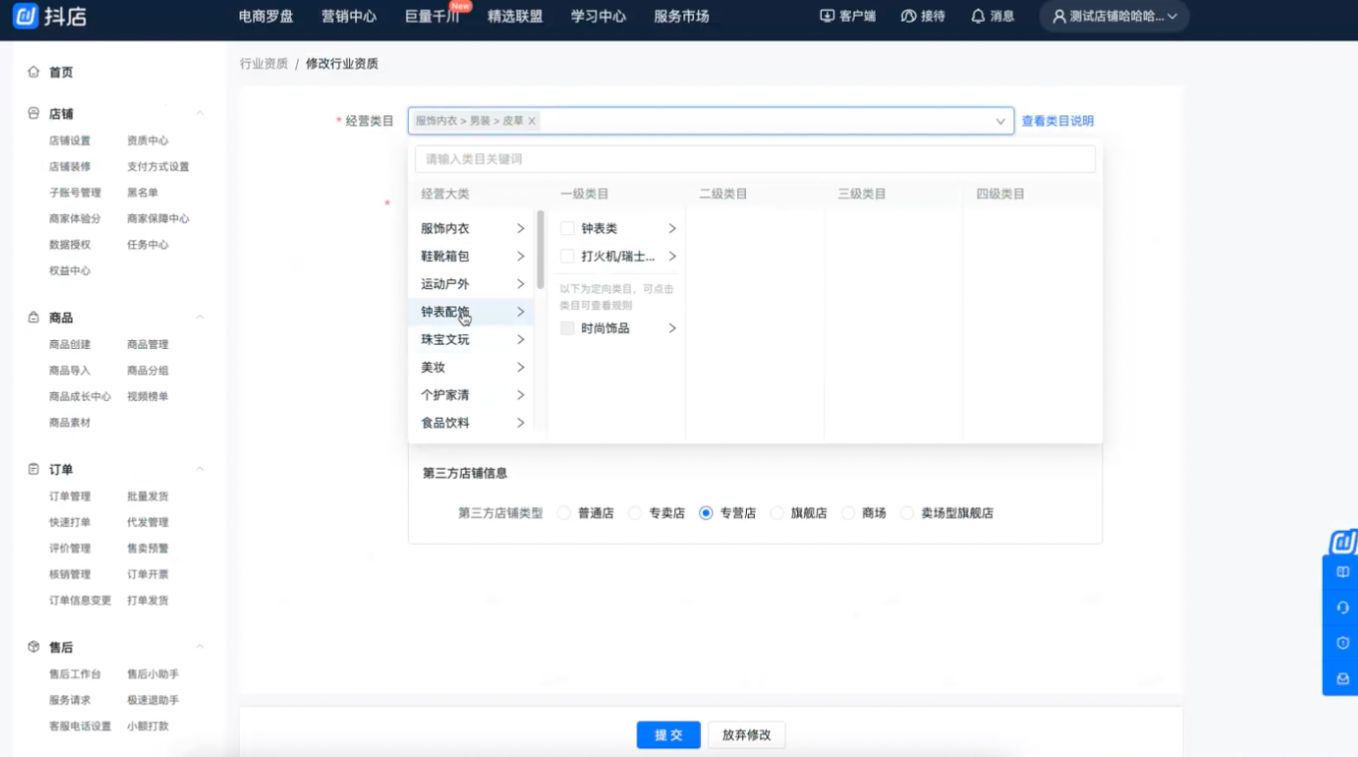Select 普通店 store type

(x=564, y=513)
